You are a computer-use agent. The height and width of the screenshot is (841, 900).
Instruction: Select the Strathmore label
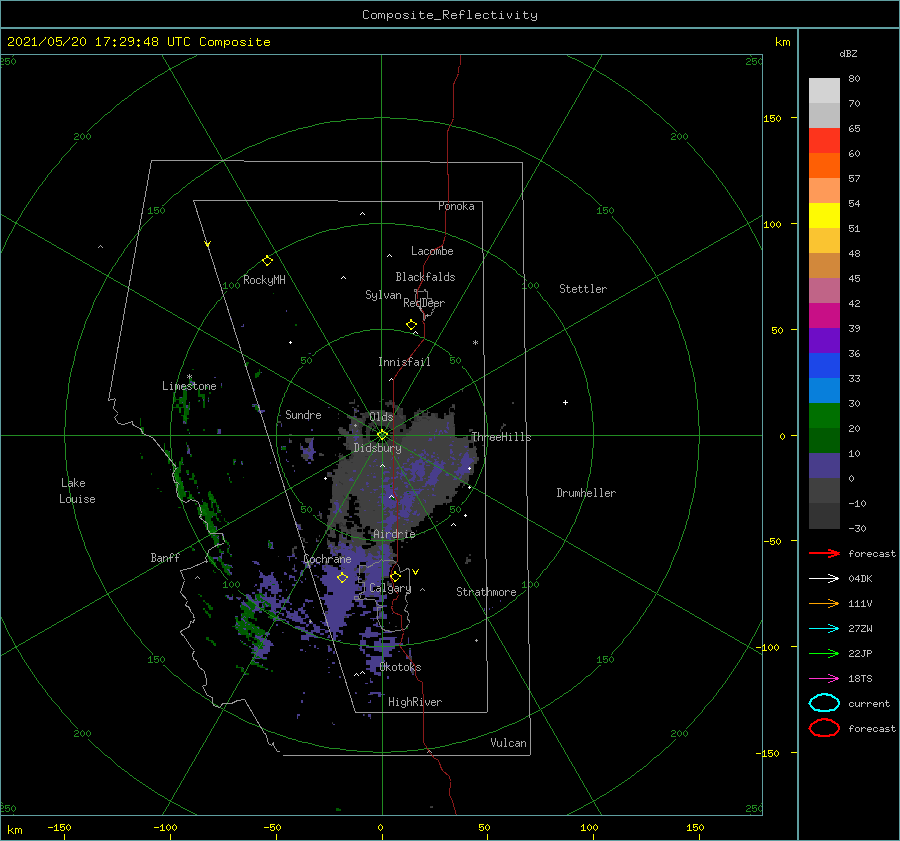(x=486, y=592)
